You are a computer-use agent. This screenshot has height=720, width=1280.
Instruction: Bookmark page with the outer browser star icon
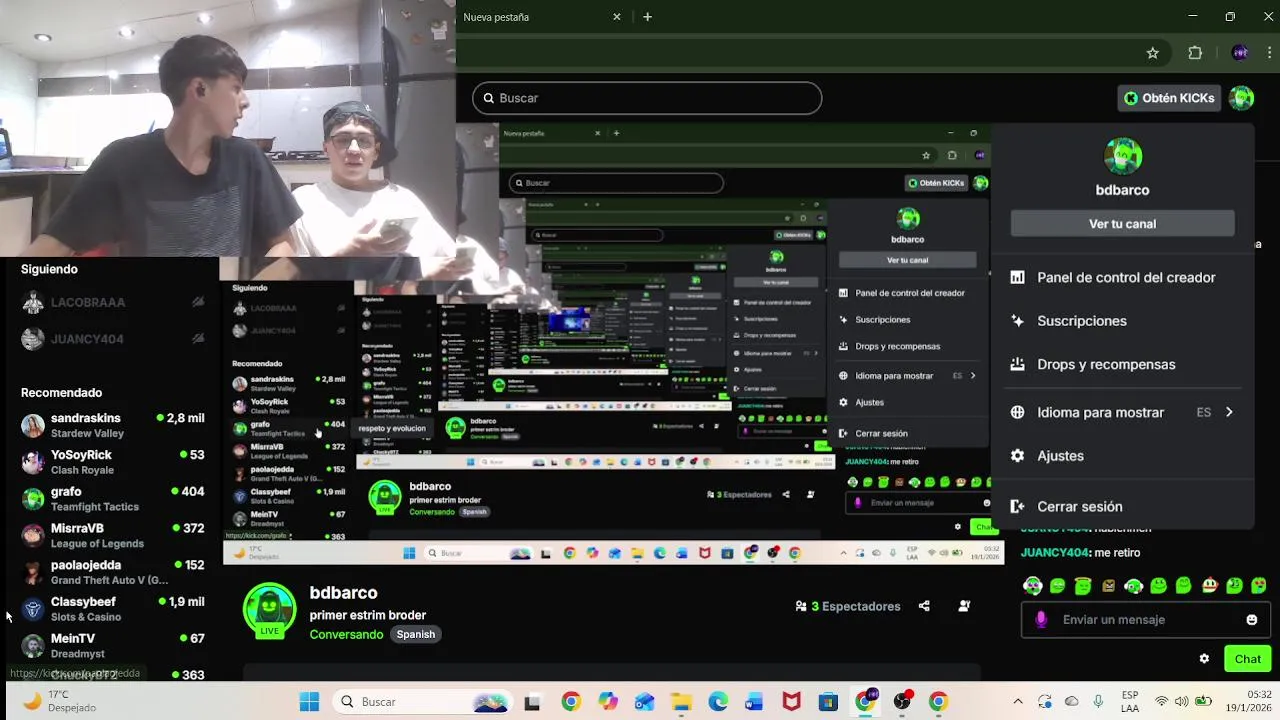(x=1152, y=53)
